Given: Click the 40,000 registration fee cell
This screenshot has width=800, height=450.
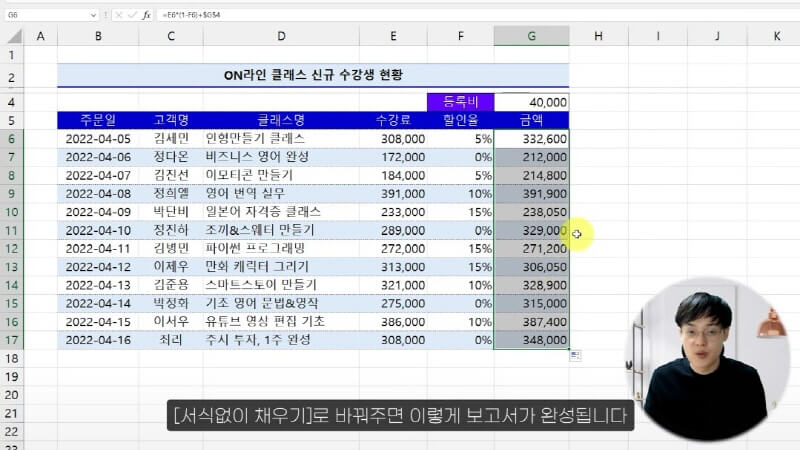Looking at the screenshot, I should (532, 102).
